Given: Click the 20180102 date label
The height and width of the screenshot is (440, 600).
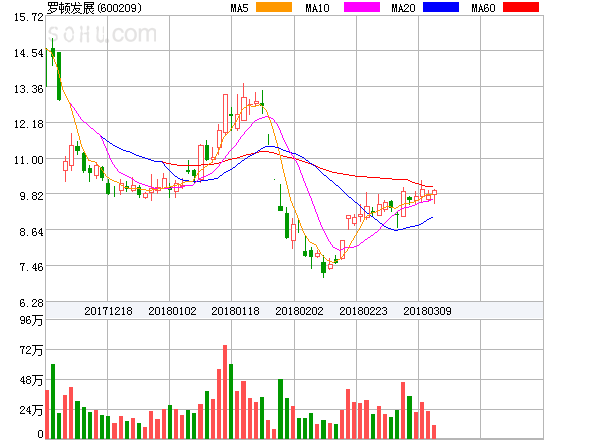Looking at the screenshot, I should (172, 311).
